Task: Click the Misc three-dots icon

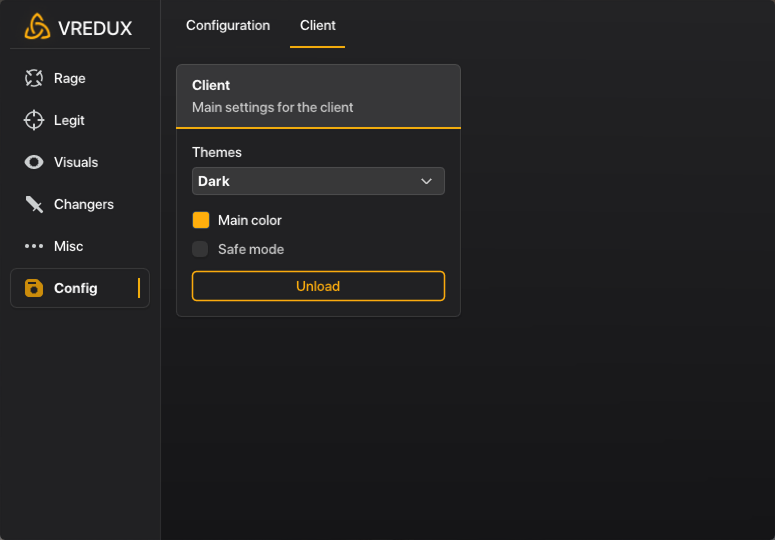Action: click(x=34, y=246)
